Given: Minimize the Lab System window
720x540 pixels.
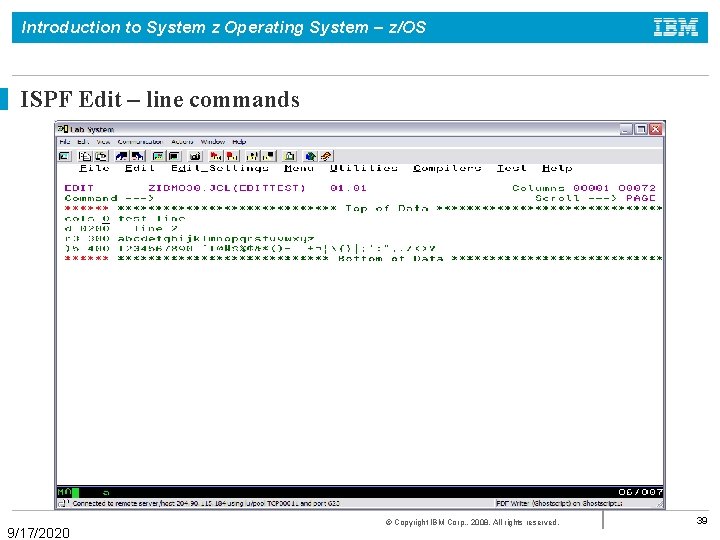Looking at the screenshot, I should point(626,129).
